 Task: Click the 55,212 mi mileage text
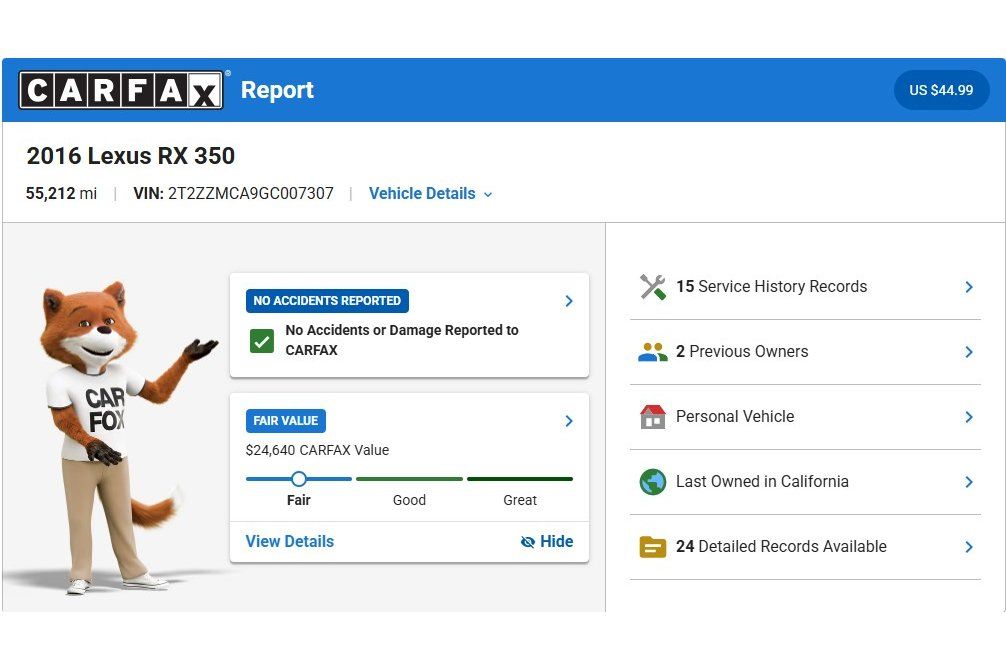pyautogui.click(x=62, y=194)
